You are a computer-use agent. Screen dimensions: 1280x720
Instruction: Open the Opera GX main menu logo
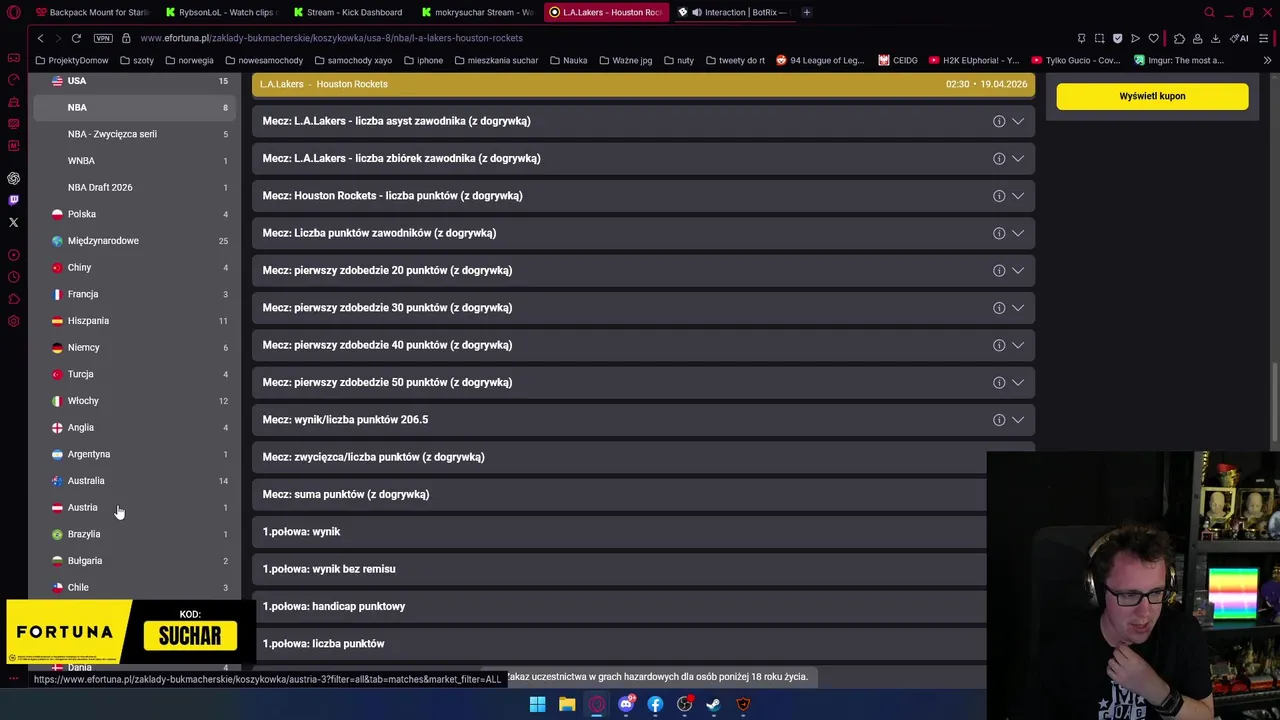tap(13, 12)
